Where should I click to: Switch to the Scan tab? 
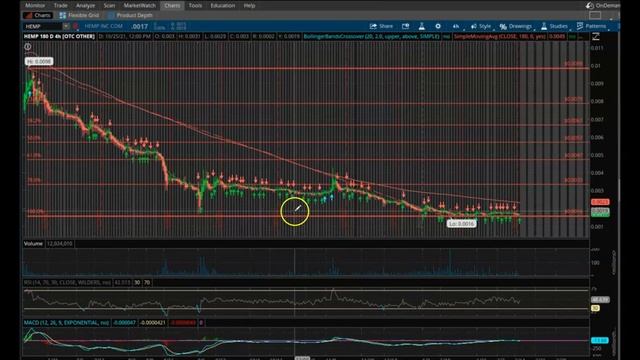(109, 5)
